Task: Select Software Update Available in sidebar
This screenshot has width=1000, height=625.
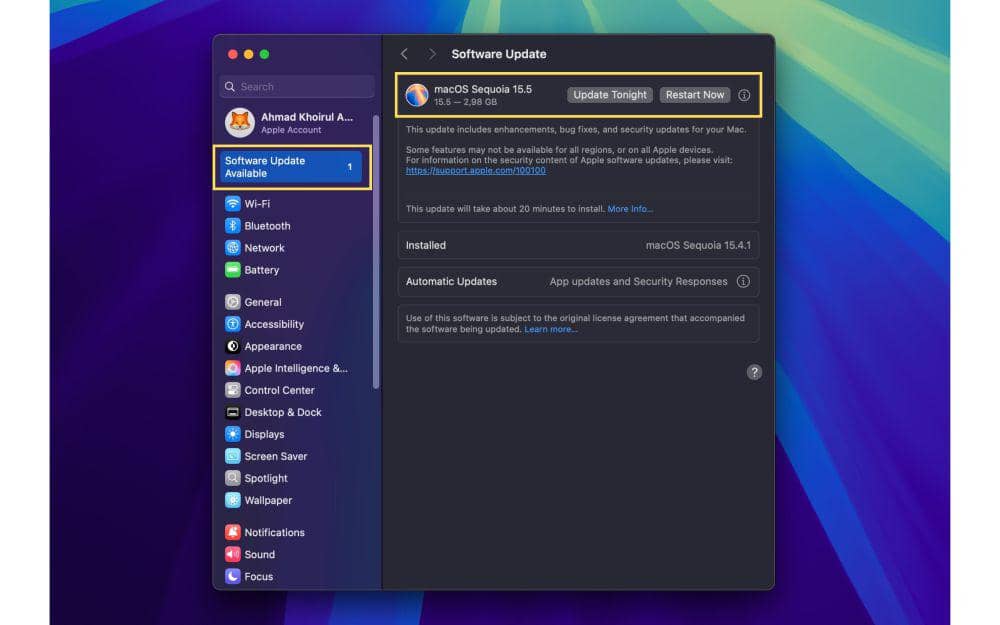Action: [x=291, y=167]
